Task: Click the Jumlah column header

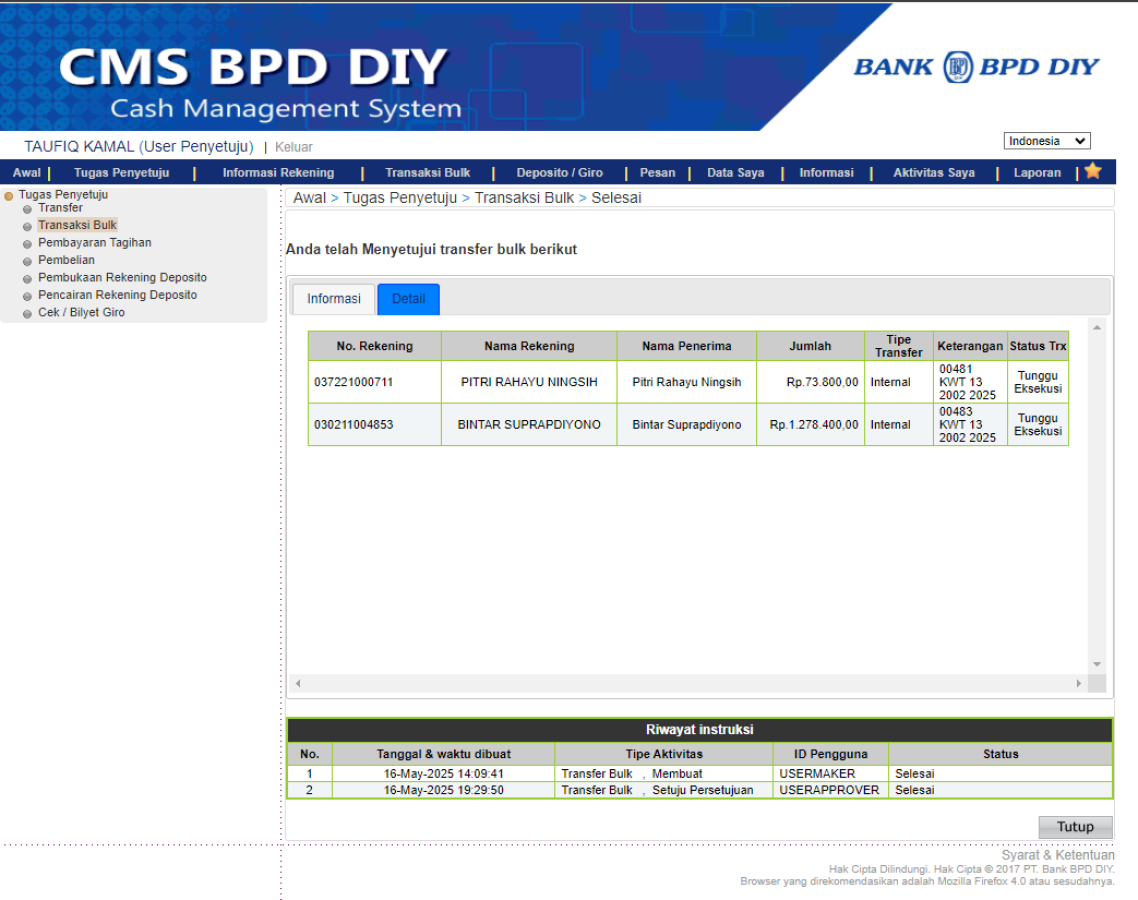Action: [x=811, y=346]
